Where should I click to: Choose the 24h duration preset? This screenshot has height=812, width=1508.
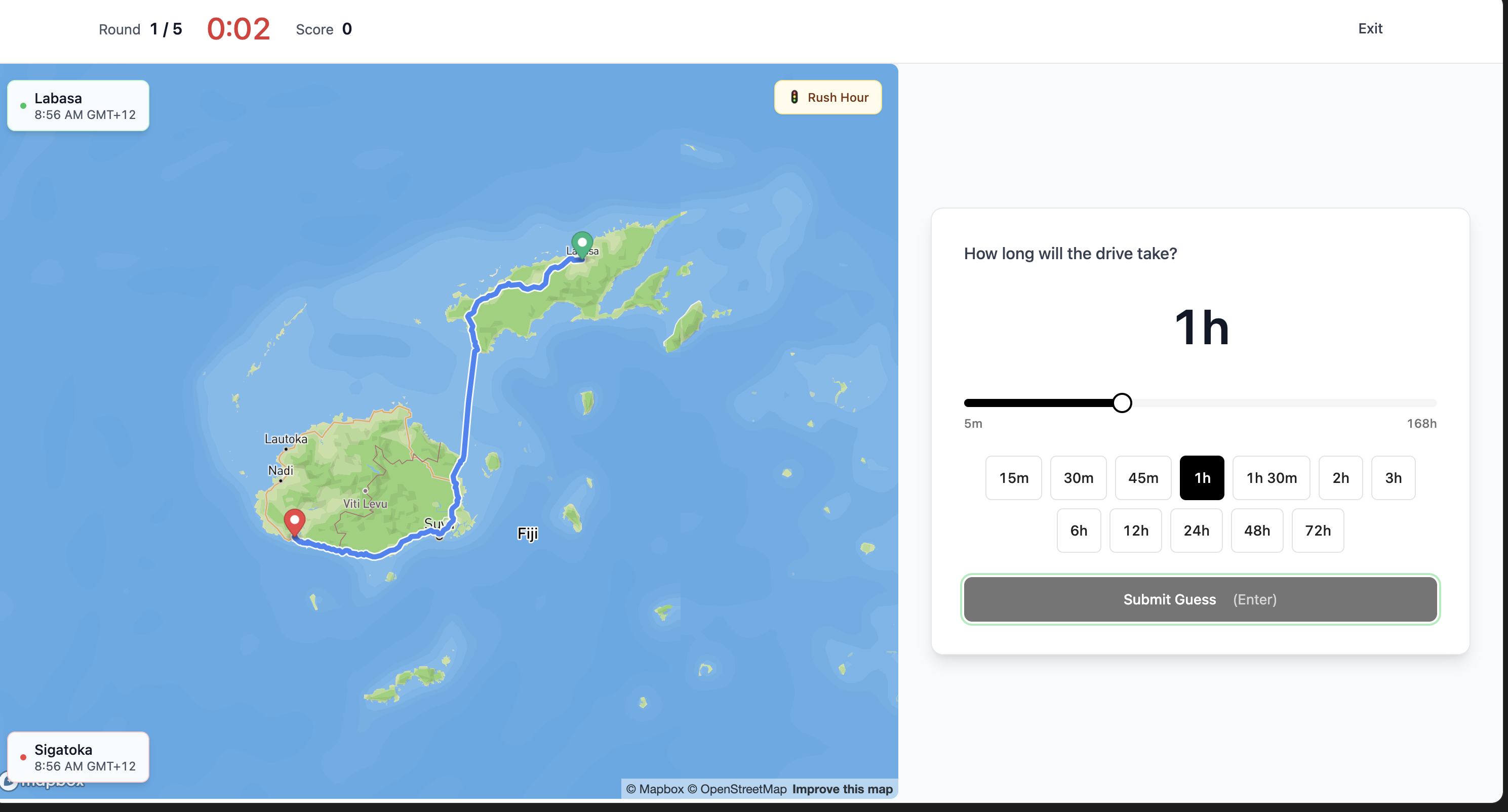pos(1196,531)
